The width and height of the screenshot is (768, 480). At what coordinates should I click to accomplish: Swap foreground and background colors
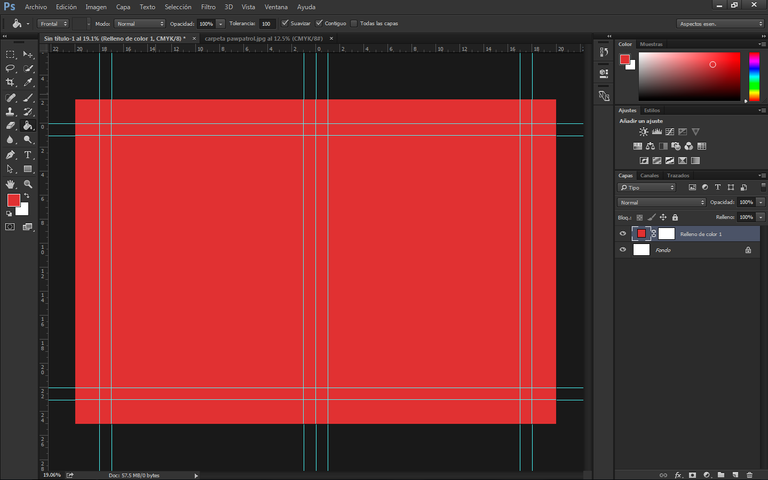point(26,196)
